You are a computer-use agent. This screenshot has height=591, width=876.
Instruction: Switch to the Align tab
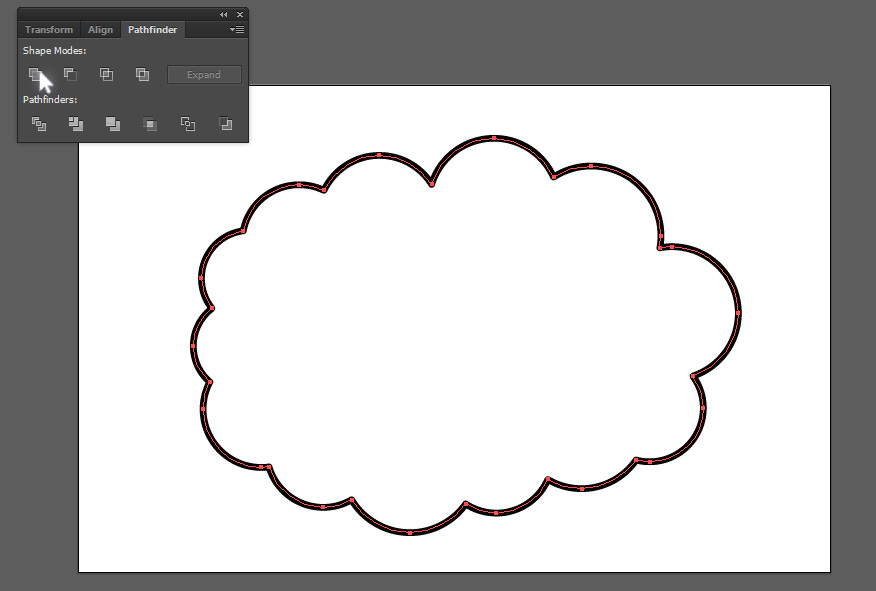click(x=101, y=30)
